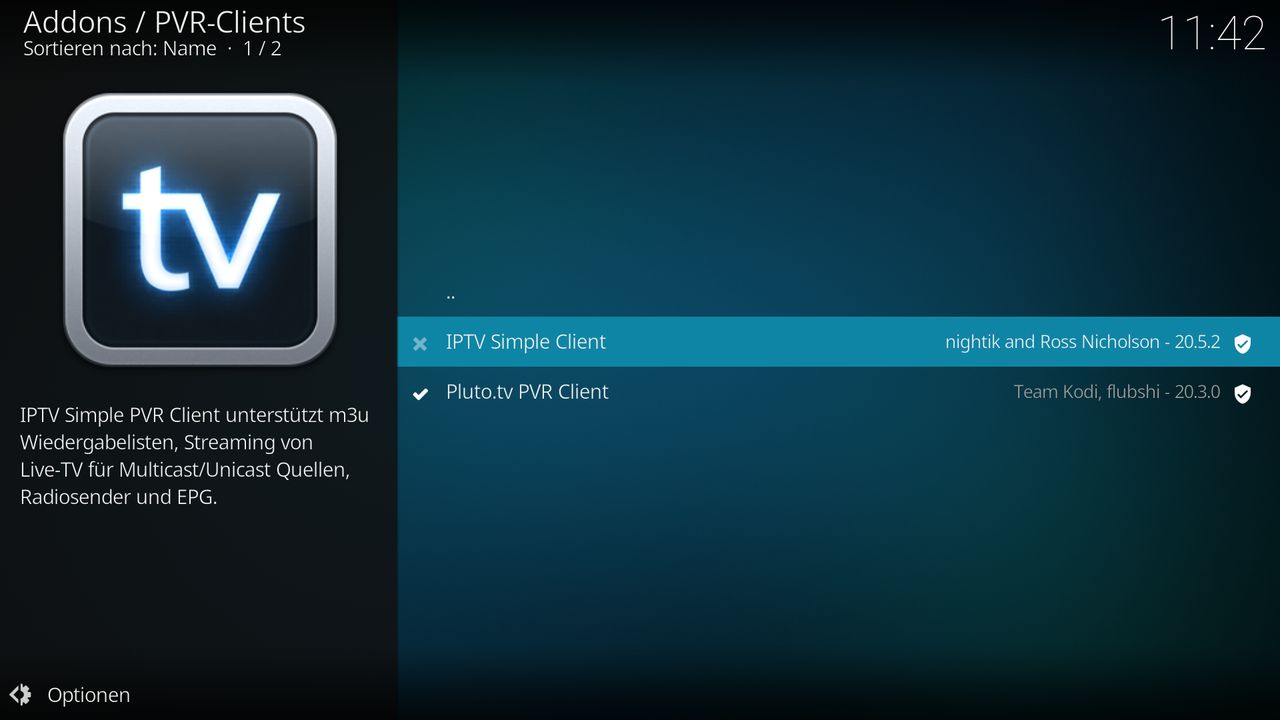The width and height of the screenshot is (1280, 720).
Task: Click the IPTV Simple PVR Client description text
Action: (x=195, y=456)
